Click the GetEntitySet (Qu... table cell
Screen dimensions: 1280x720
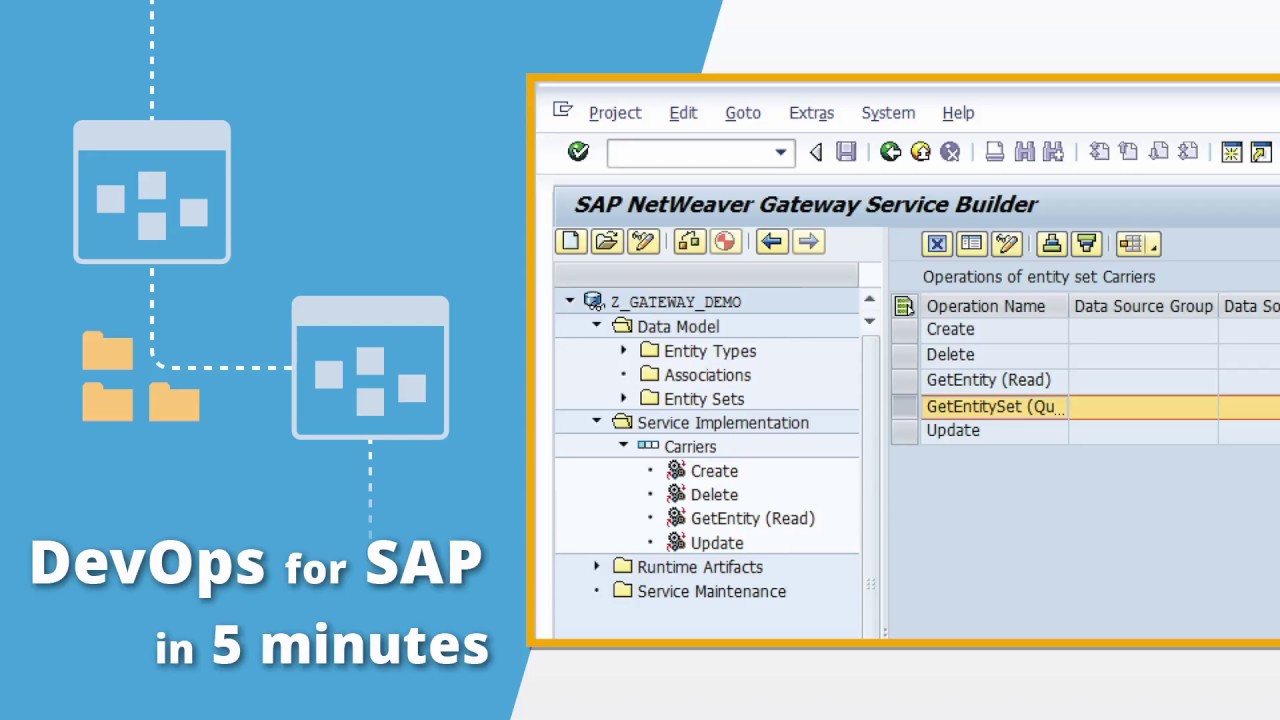pyautogui.click(x=994, y=406)
